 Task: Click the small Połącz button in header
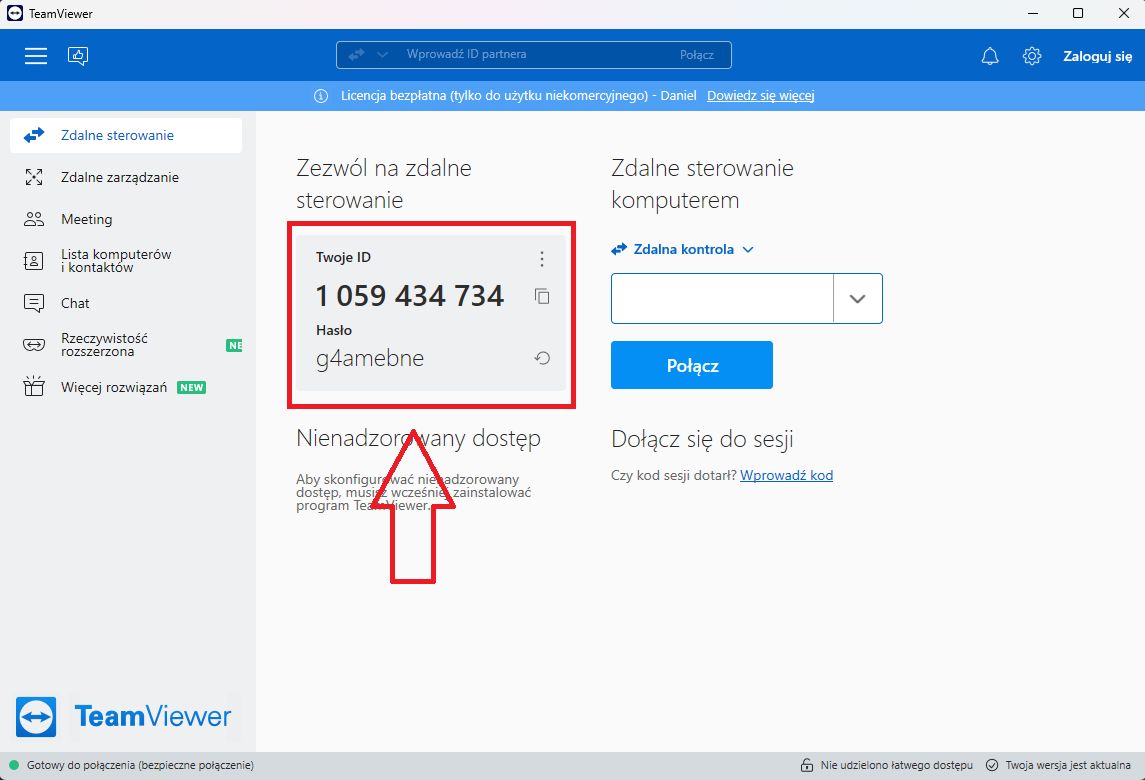point(697,55)
